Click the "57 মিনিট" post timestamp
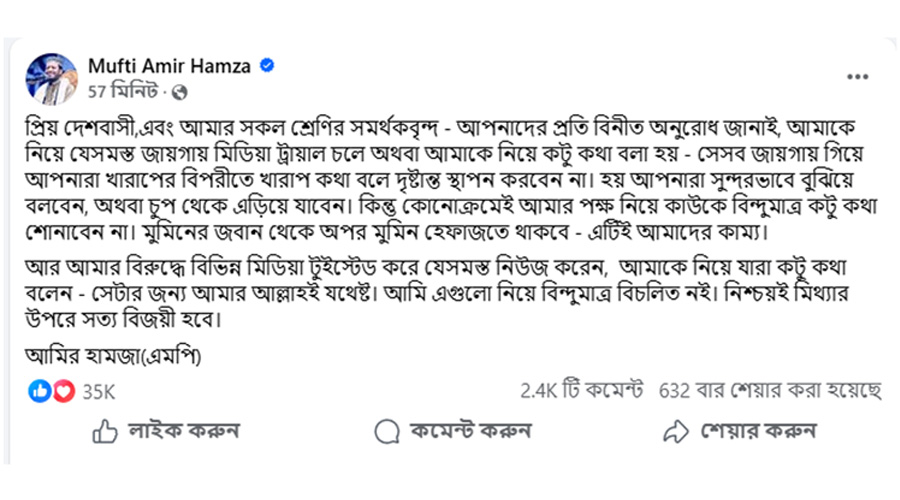 [x=123, y=92]
